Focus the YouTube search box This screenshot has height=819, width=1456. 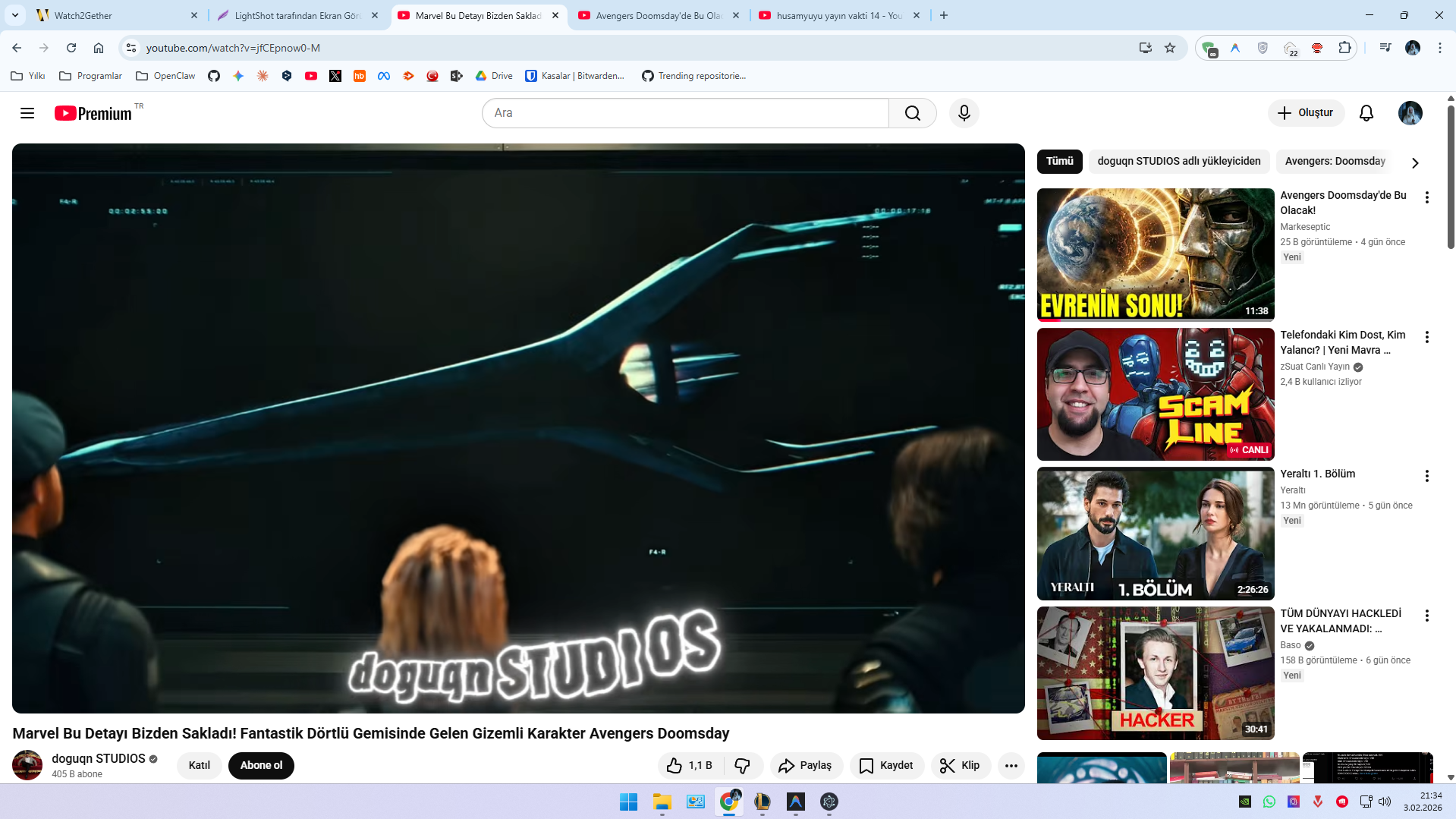(x=685, y=113)
